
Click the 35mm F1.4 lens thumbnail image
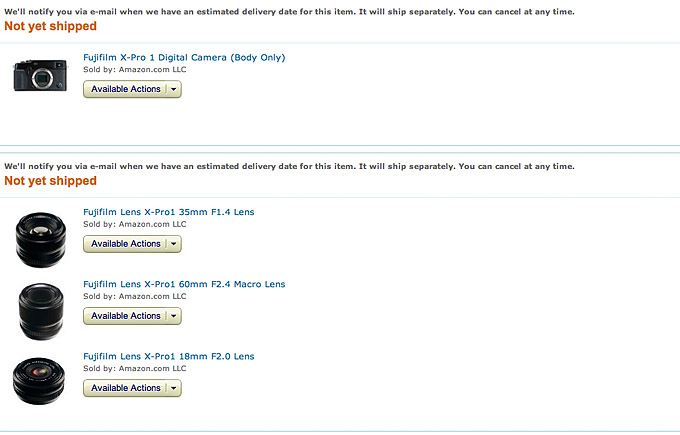tap(41, 239)
